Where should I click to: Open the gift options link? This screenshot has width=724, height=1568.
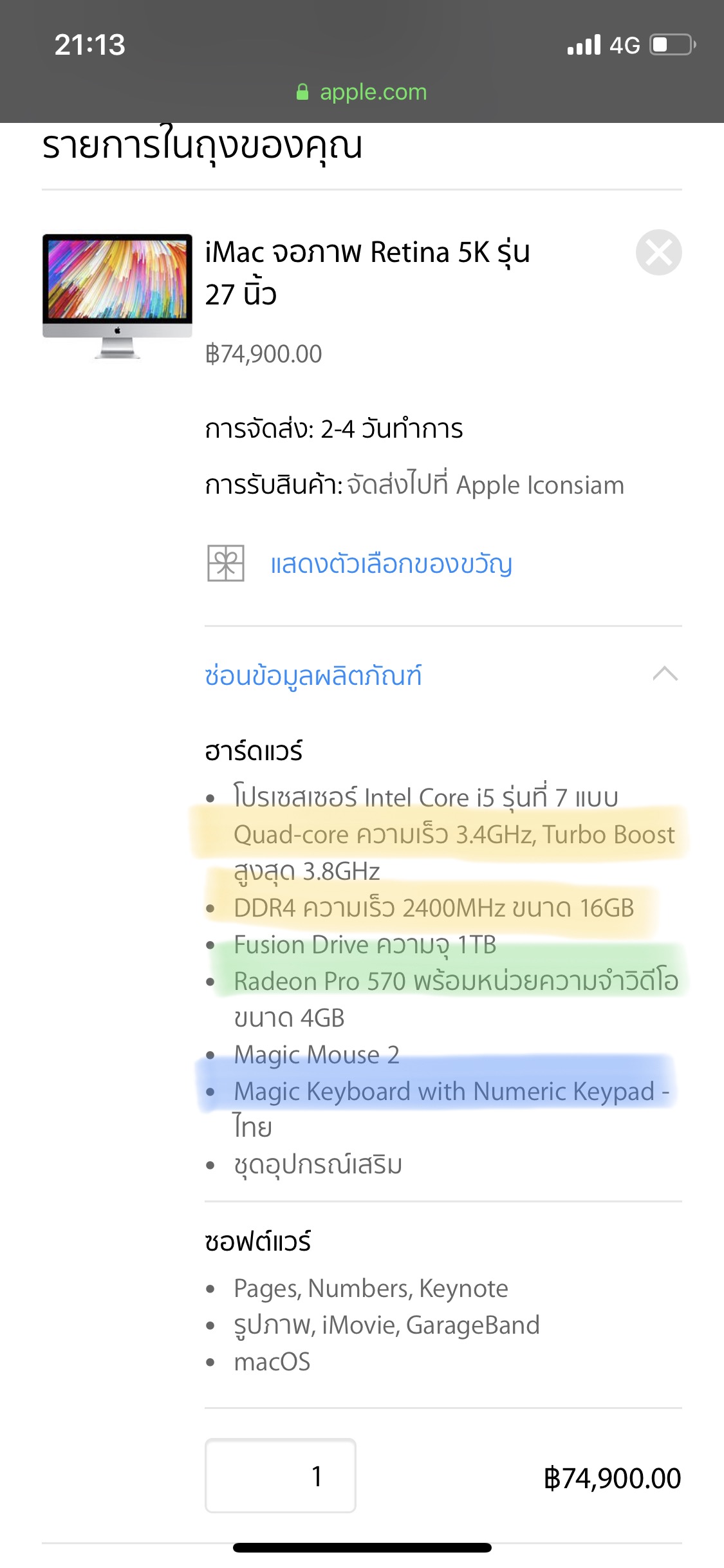[x=391, y=564]
